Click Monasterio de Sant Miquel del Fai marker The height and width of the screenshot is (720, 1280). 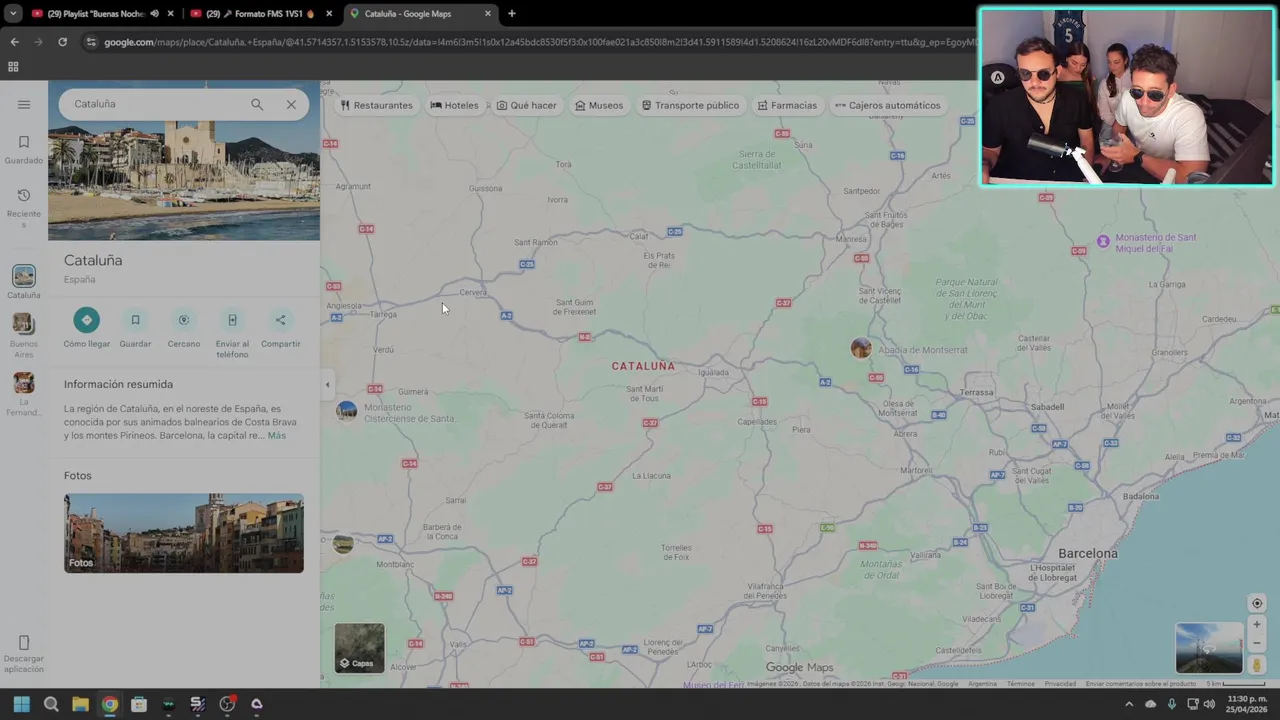pos(1103,241)
